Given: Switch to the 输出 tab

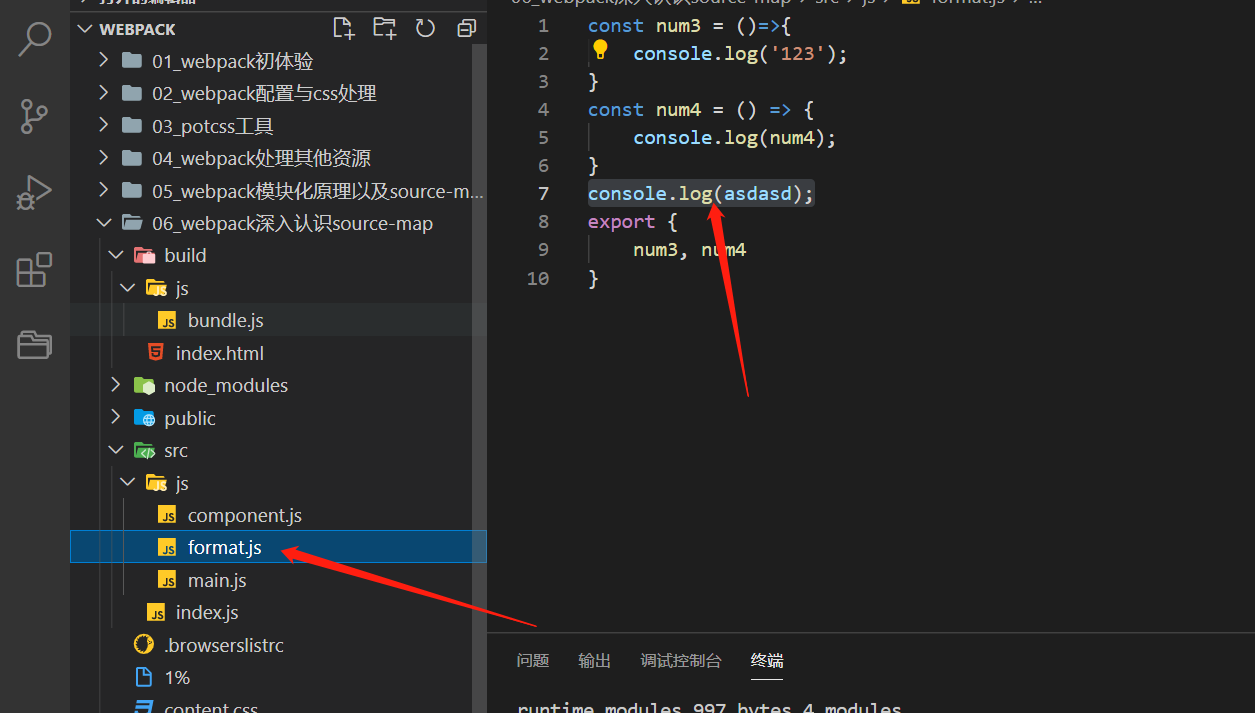Looking at the screenshot, I should click(594, 660).
